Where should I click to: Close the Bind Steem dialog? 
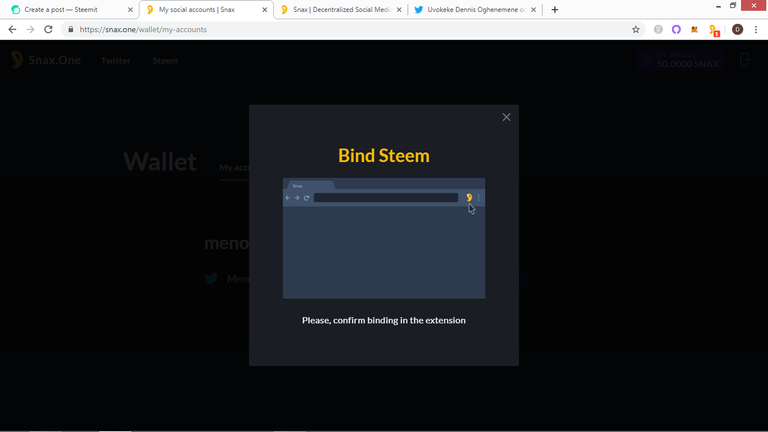(506, 117)
